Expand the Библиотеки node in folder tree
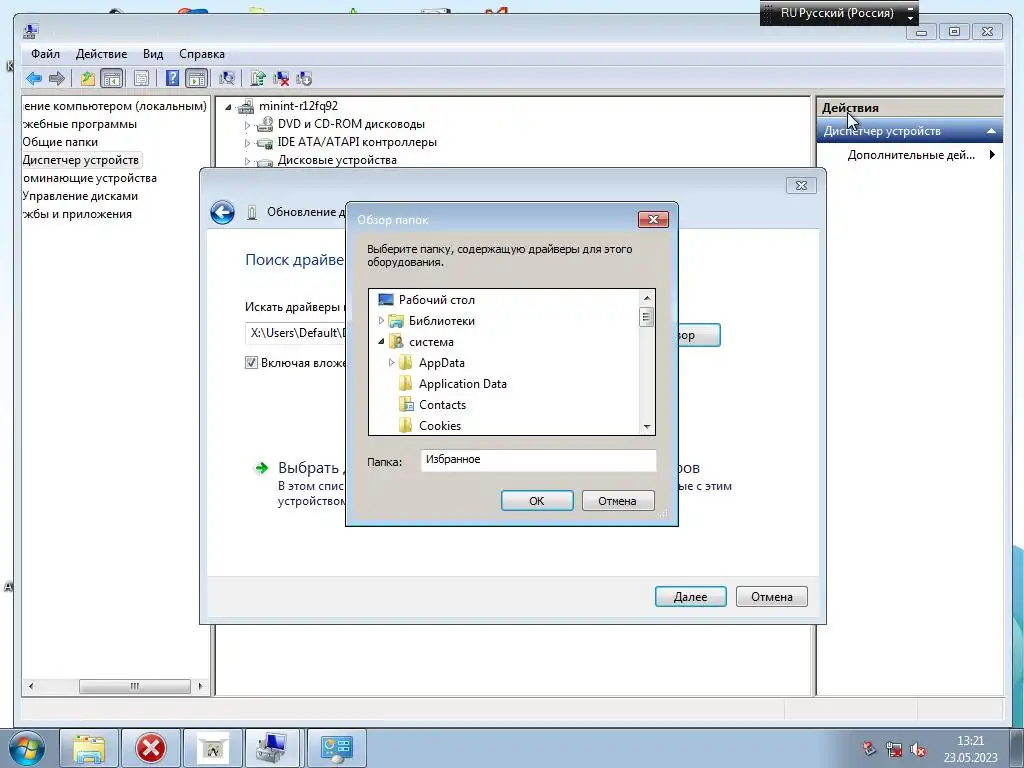Image resolution: width=1024 pixels, height=768 pixels. [x=381, y=321]
